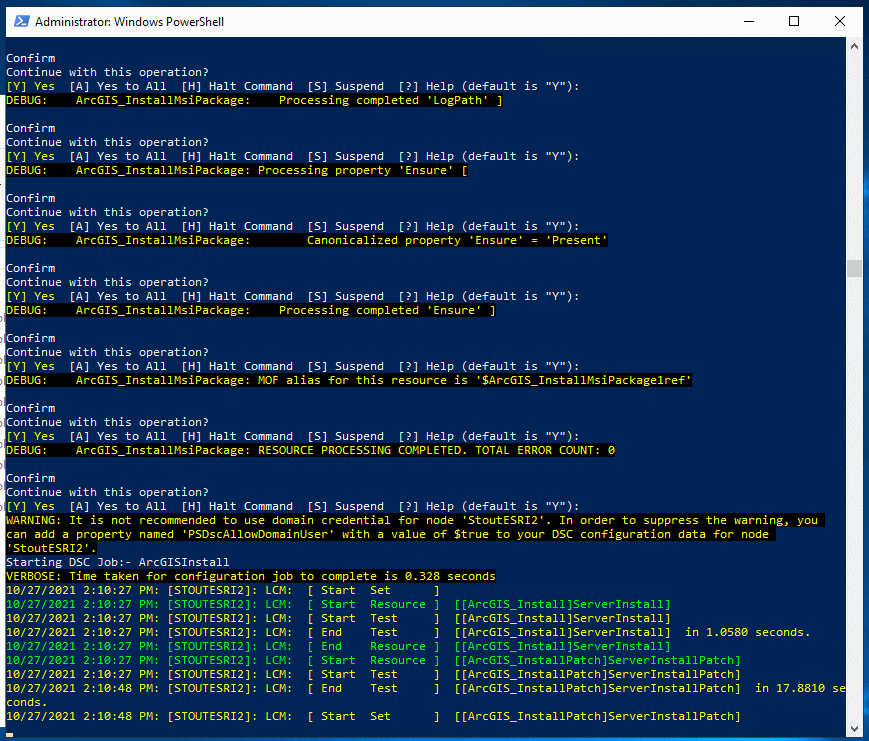Minimize the PowerShell window

pyautogui.click(x=750, y=20)
